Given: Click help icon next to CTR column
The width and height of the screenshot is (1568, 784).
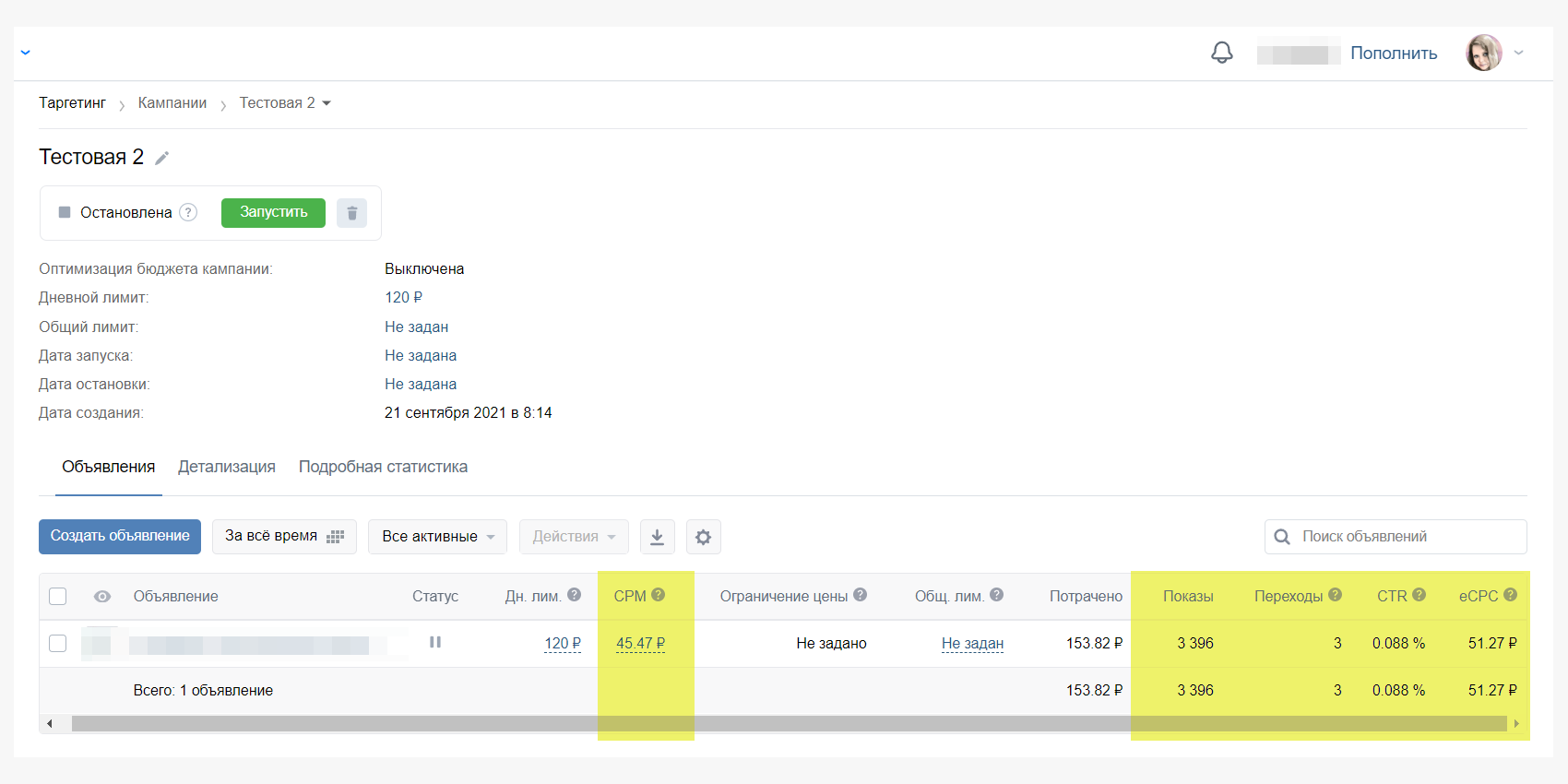Looking at the screenshot, I should coord(1419,595).
